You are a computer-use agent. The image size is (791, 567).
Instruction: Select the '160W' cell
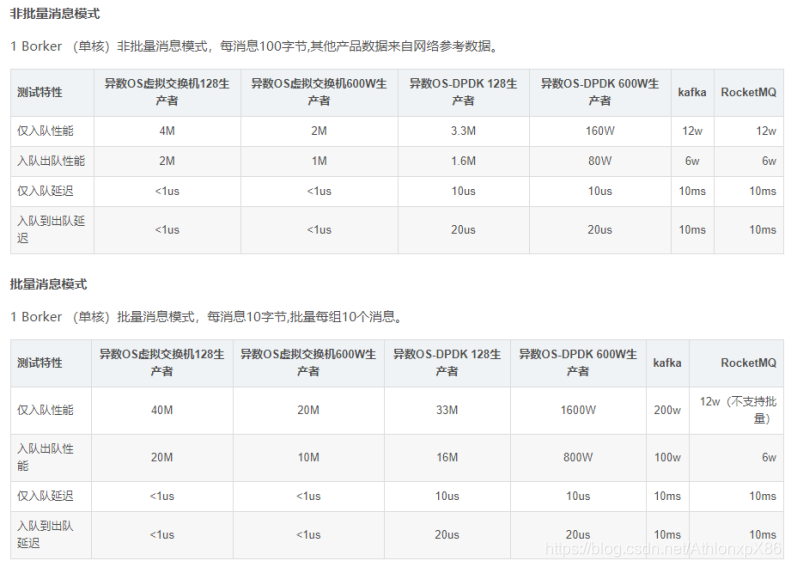[600, 131]
